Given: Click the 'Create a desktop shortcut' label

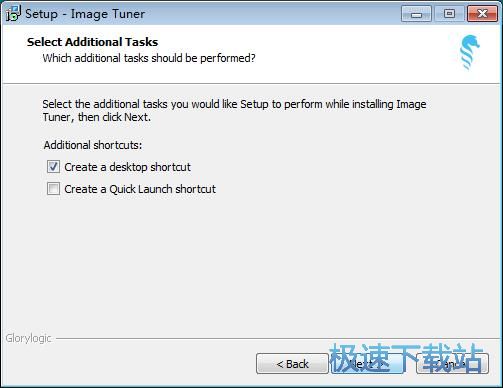Looking at the screenshot, I should pos(127,167).
